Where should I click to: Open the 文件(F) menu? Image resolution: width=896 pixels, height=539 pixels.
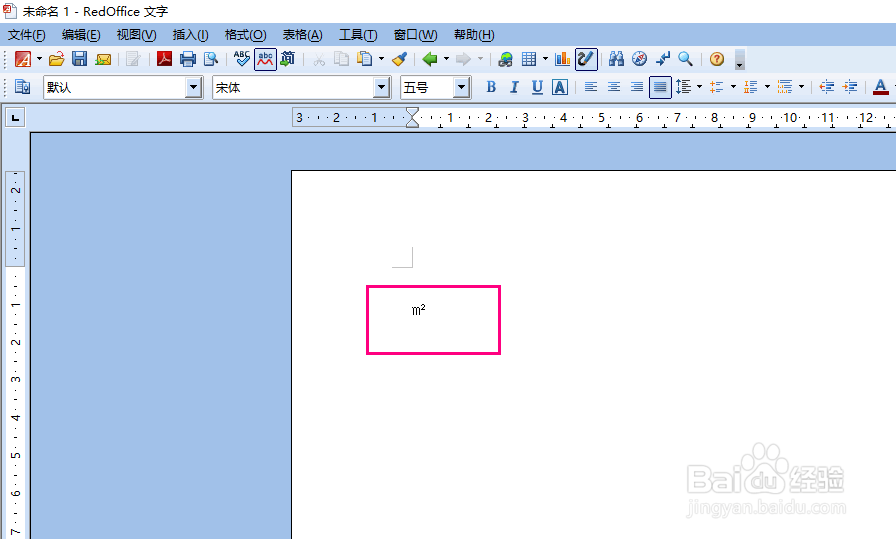click(26, 35)
